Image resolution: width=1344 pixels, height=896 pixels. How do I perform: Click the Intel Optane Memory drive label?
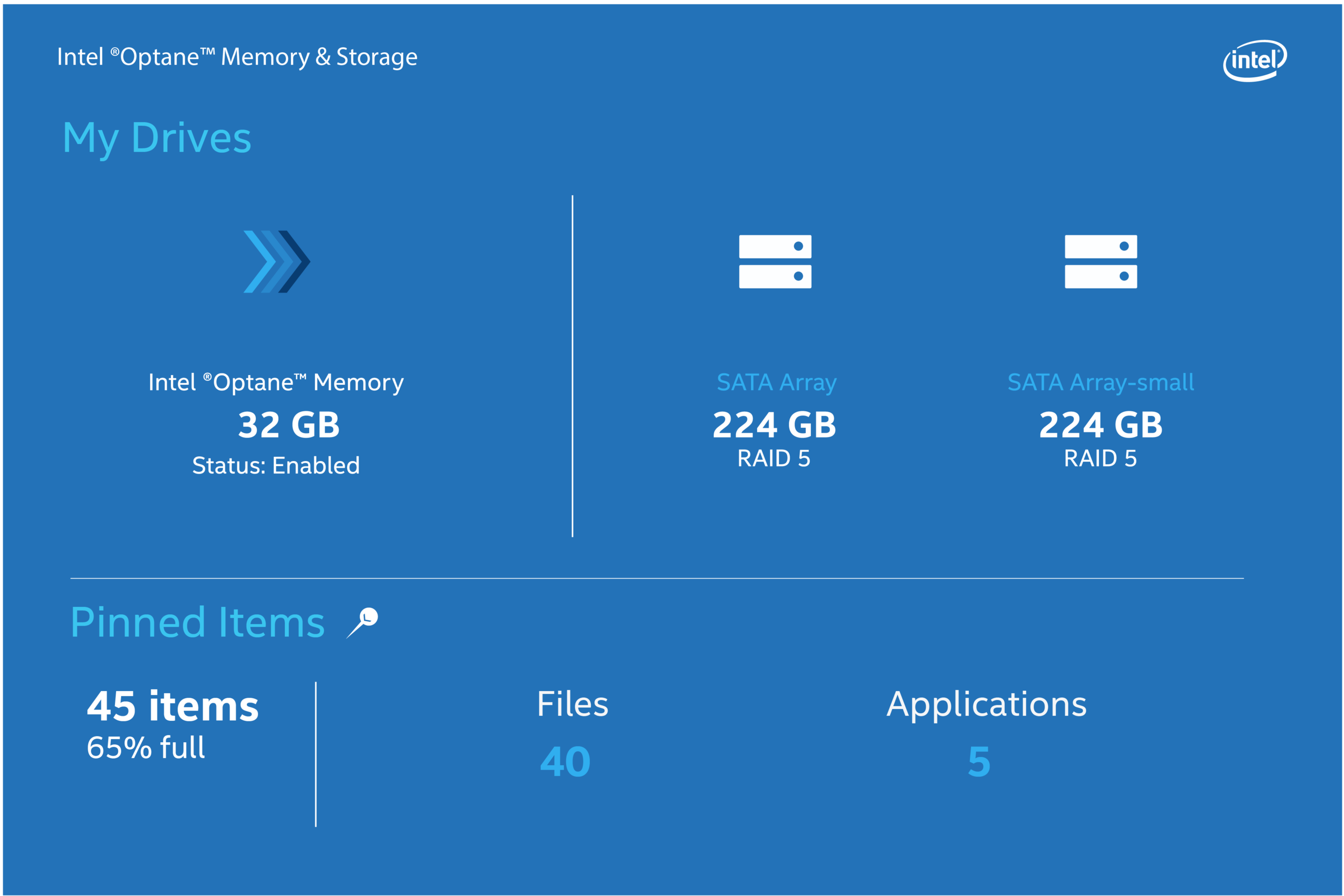click(x=276, y=382)
